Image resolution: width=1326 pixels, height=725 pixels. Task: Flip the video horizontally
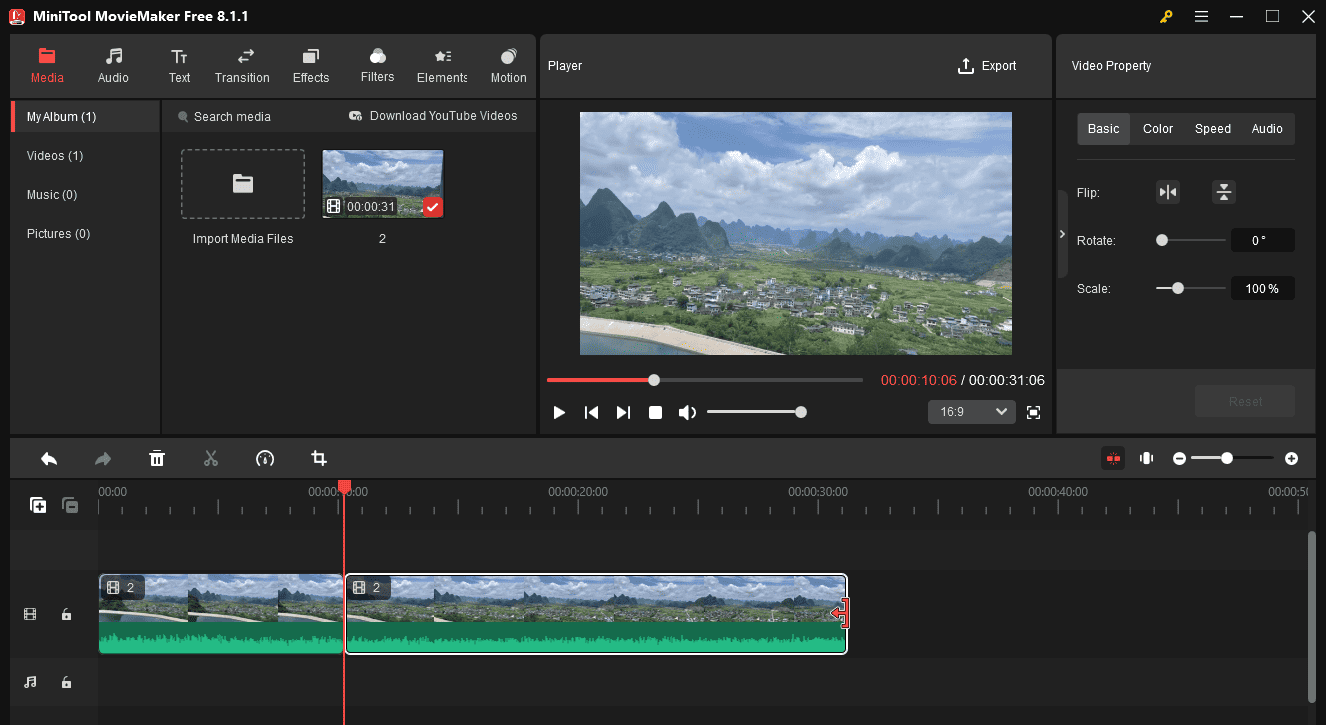1168,192
